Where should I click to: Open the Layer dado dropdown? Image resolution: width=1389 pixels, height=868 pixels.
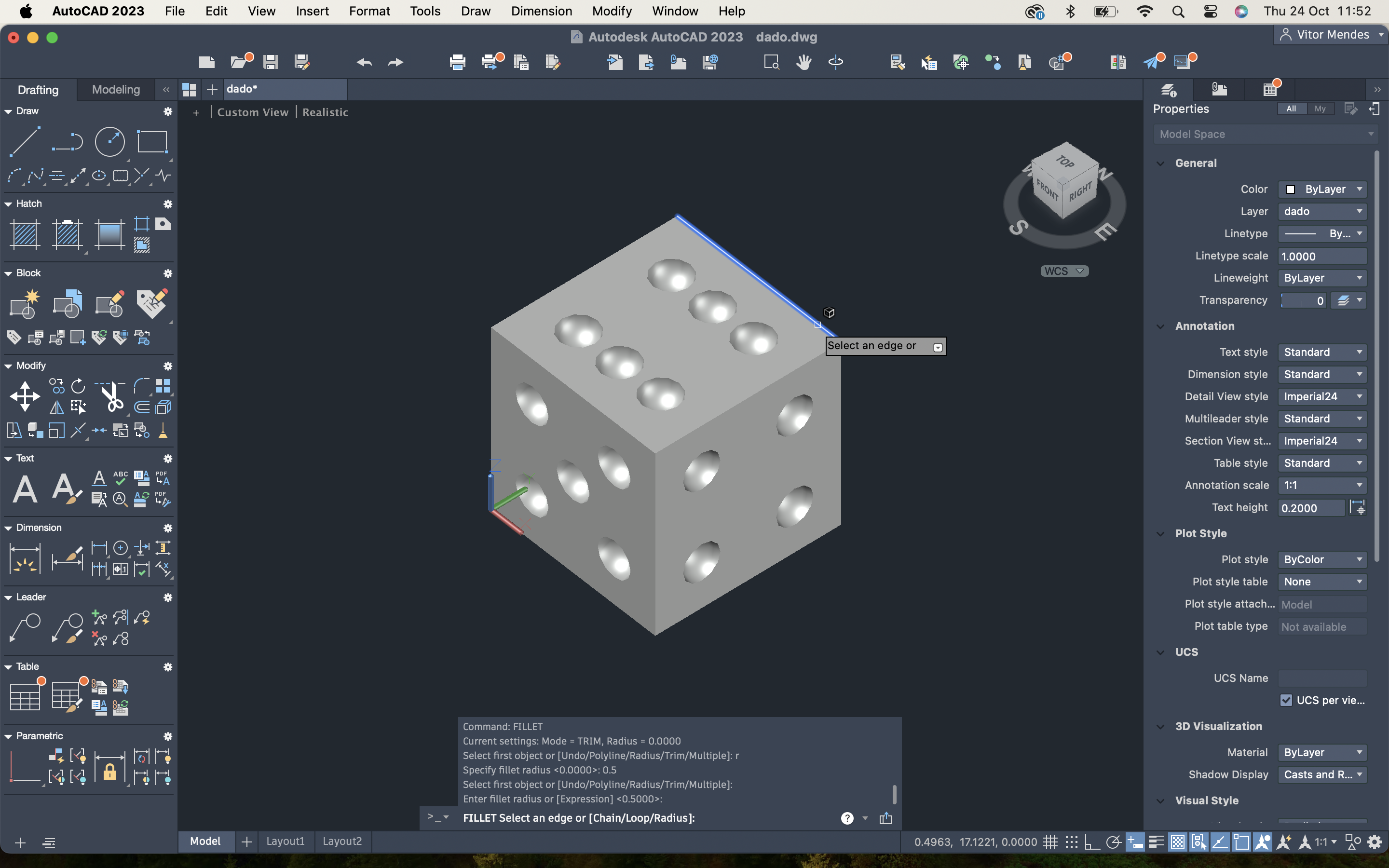click(1322, 211)
